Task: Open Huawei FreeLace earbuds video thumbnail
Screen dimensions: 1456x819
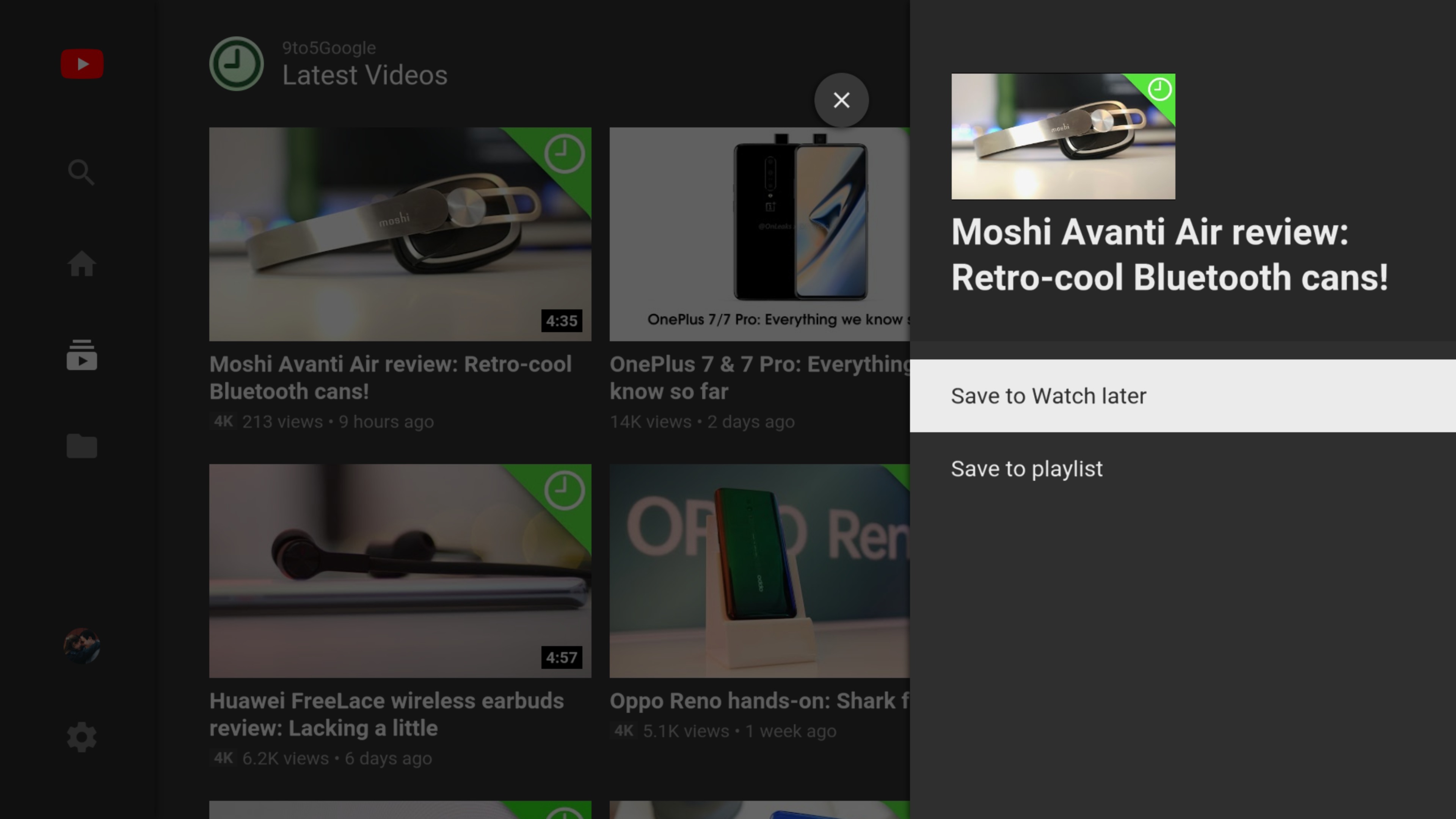Action: 400,571
